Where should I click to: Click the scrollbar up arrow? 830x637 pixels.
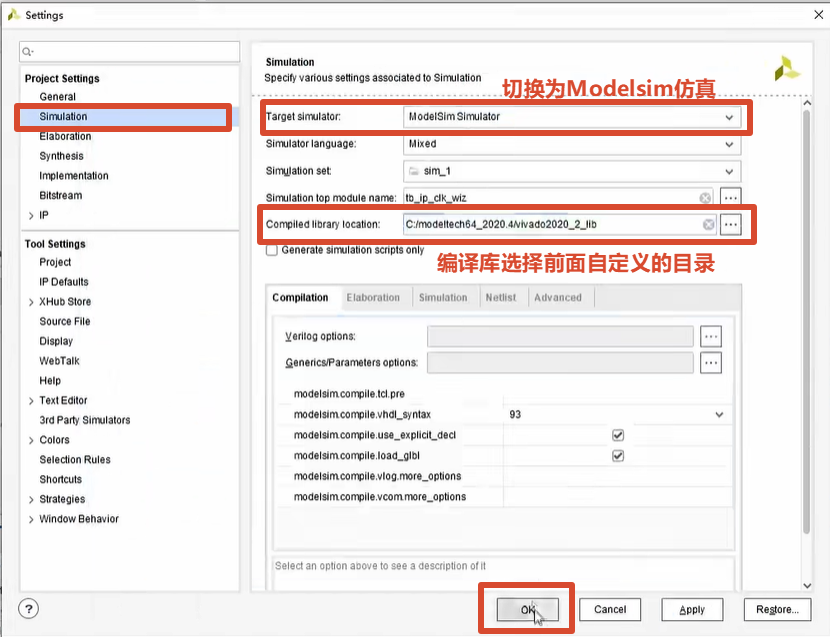pyautogui.click(x=807, y=103)
